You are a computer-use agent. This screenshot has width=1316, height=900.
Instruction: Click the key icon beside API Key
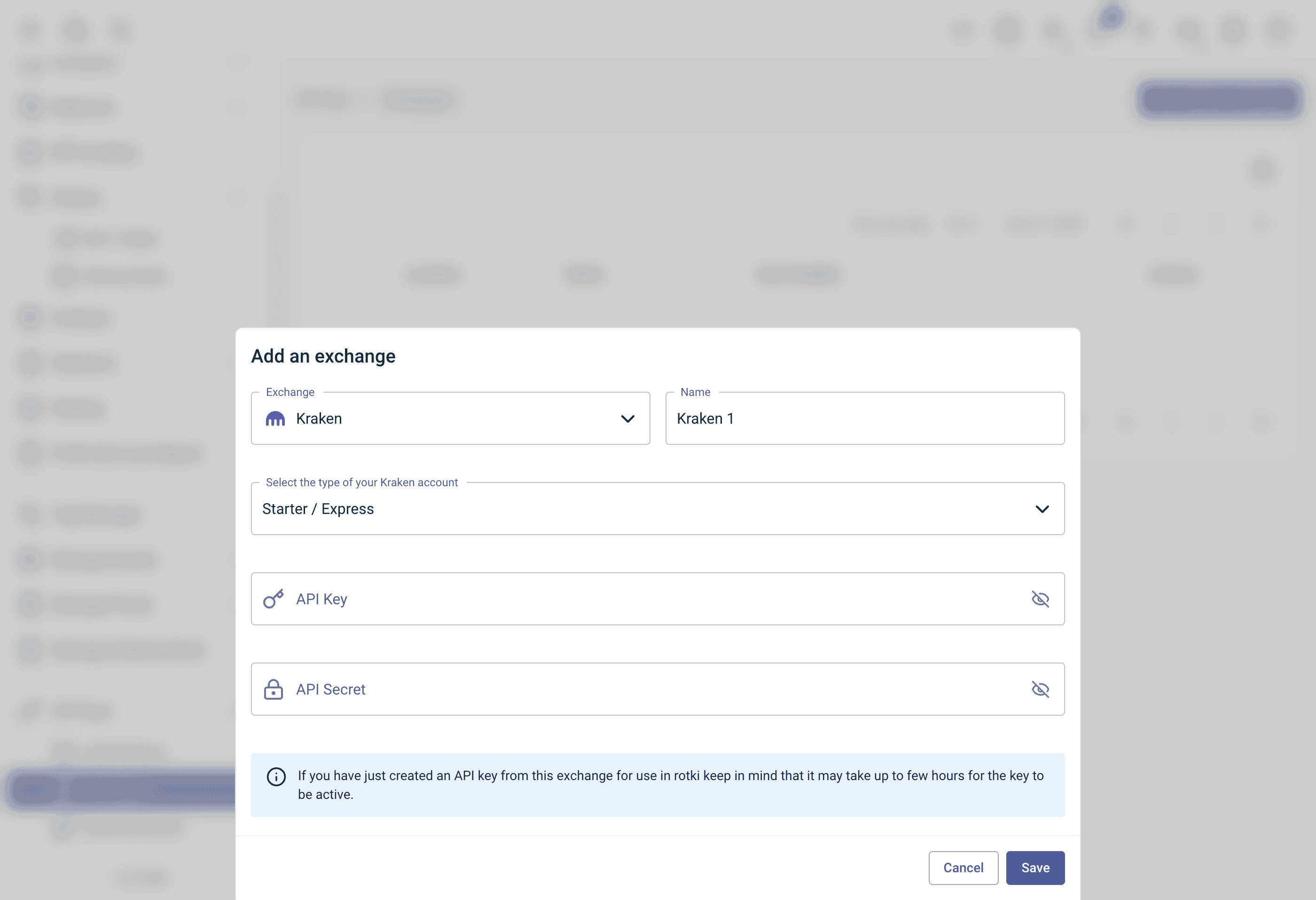click(x=274, y=599)
